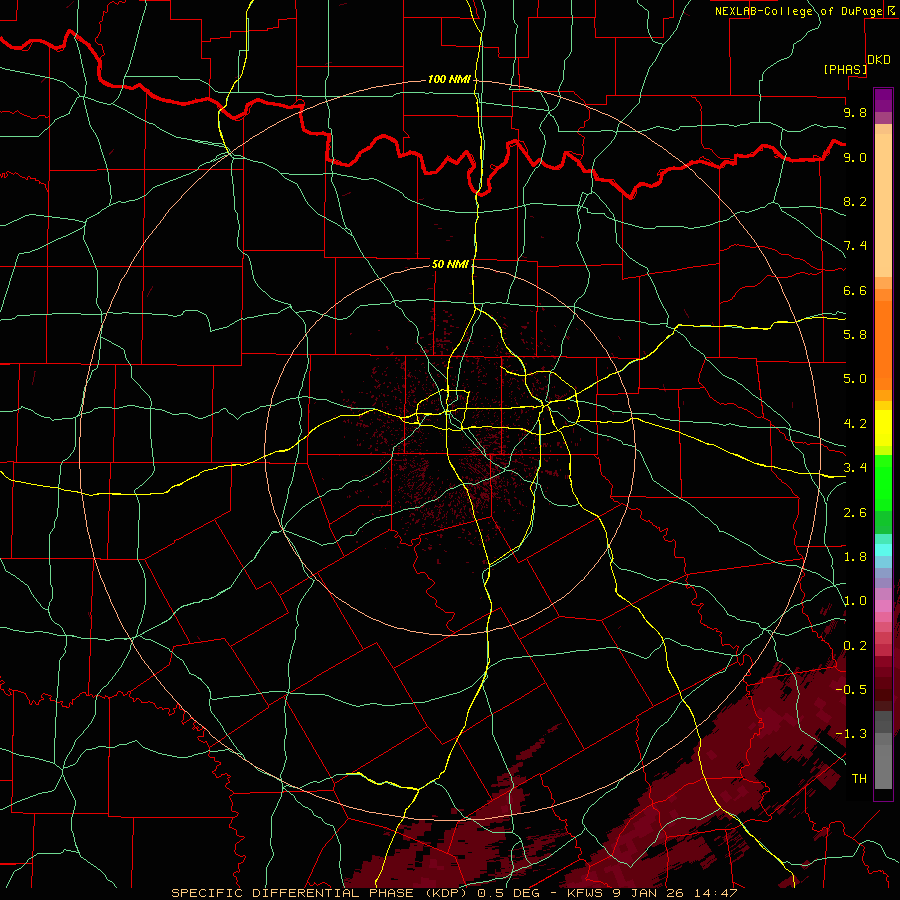Click the KFWS 9 JAN 26 14:47 timestamp
Image resolution: width=900 pixels, height=900 pixels.
[x=653, y=893]
